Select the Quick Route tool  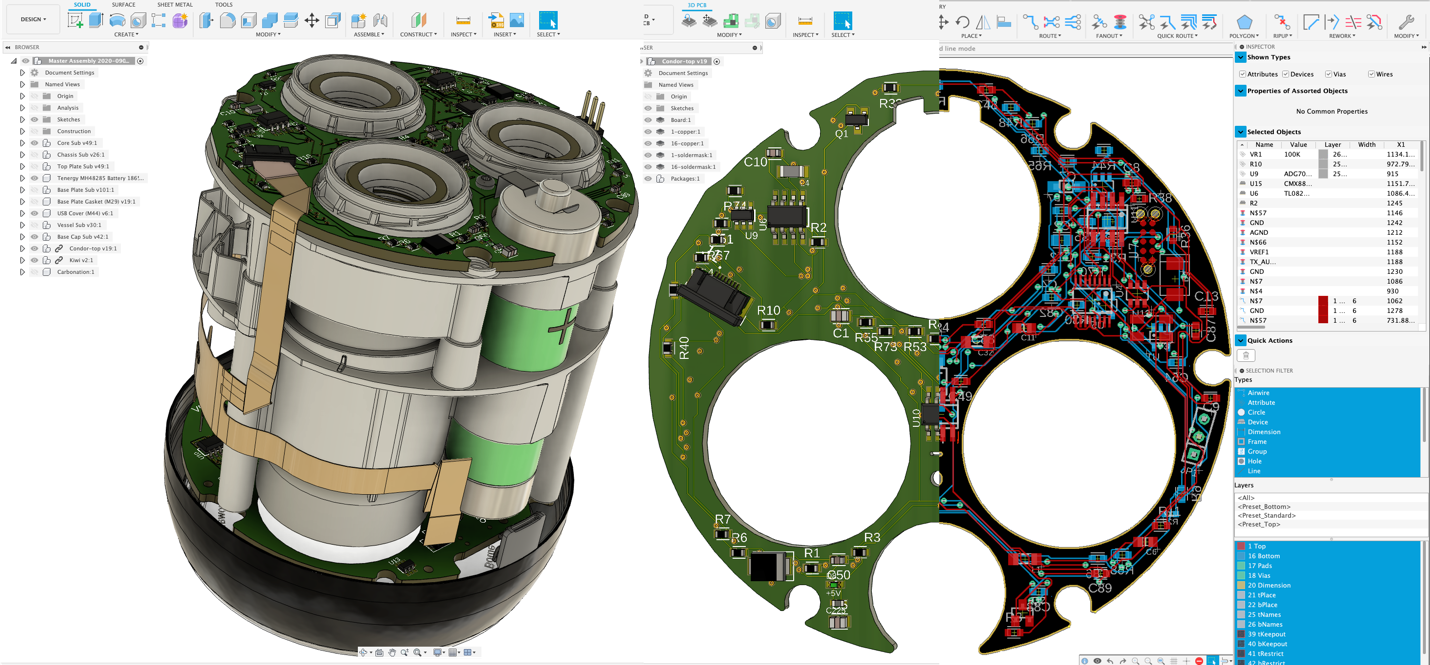pos(1147,22)
